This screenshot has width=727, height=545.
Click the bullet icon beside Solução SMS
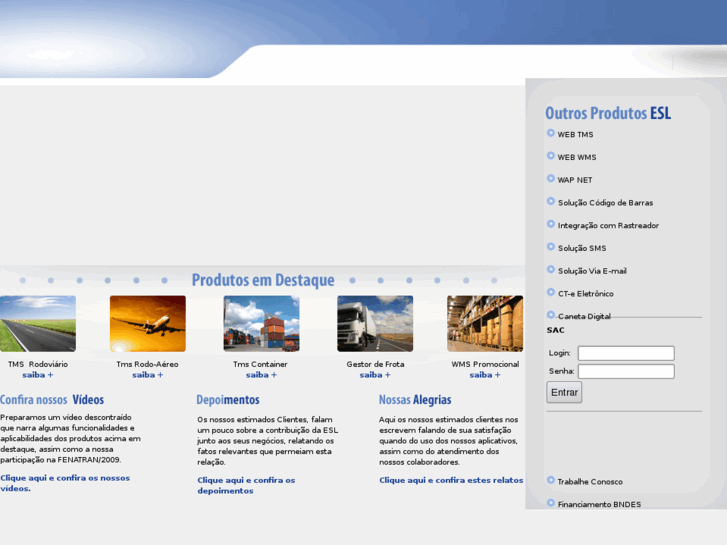(551, 247)
